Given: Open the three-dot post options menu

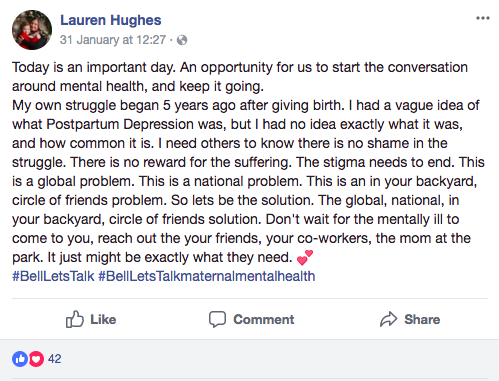Looking at the screenshot, I should (x=483, y=18).
